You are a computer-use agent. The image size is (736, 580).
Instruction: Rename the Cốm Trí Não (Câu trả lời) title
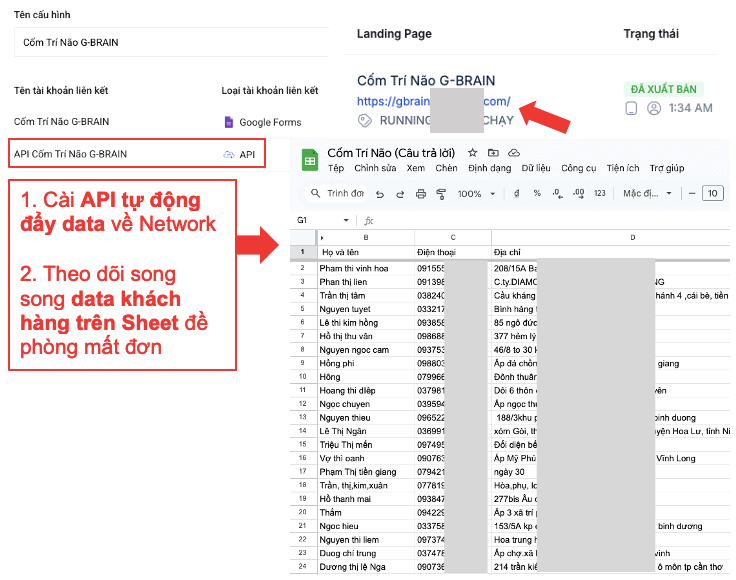point(391,153)
